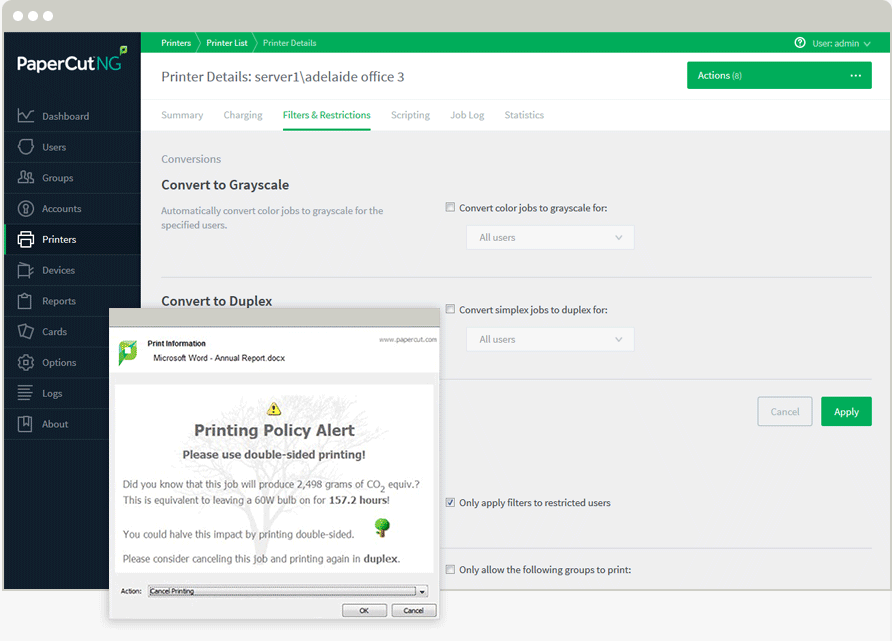Click the 'Convert to Duplex' heading

pos(217,301)
